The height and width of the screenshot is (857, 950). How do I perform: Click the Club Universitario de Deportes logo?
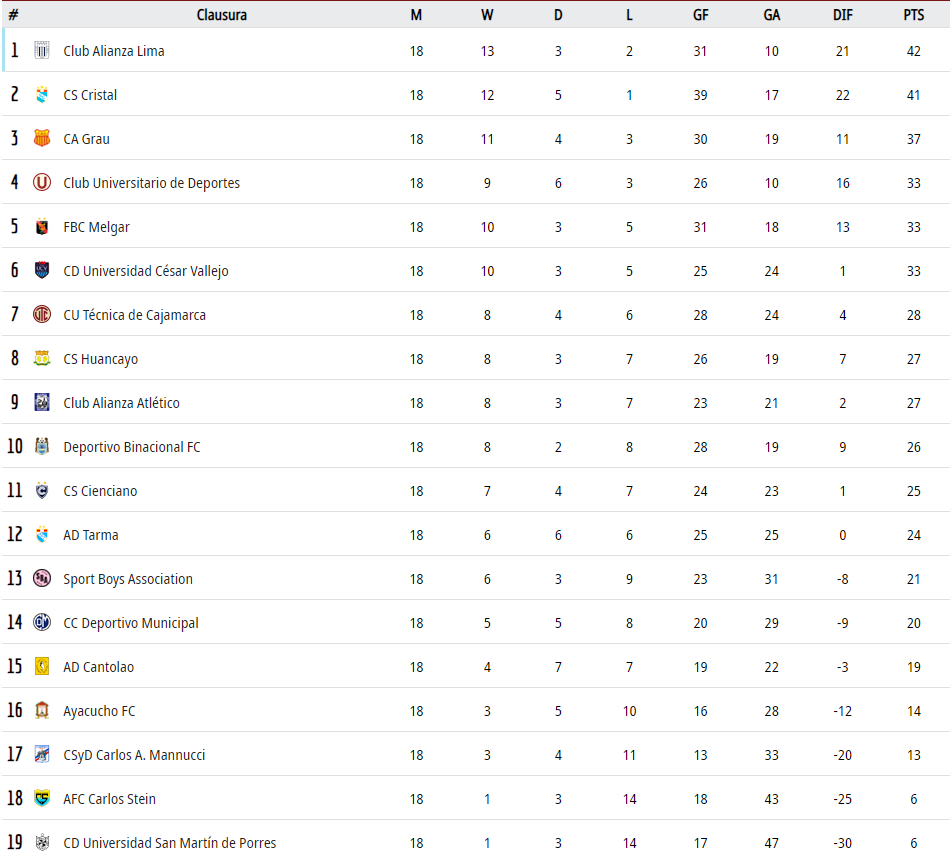tap(42, 183)
